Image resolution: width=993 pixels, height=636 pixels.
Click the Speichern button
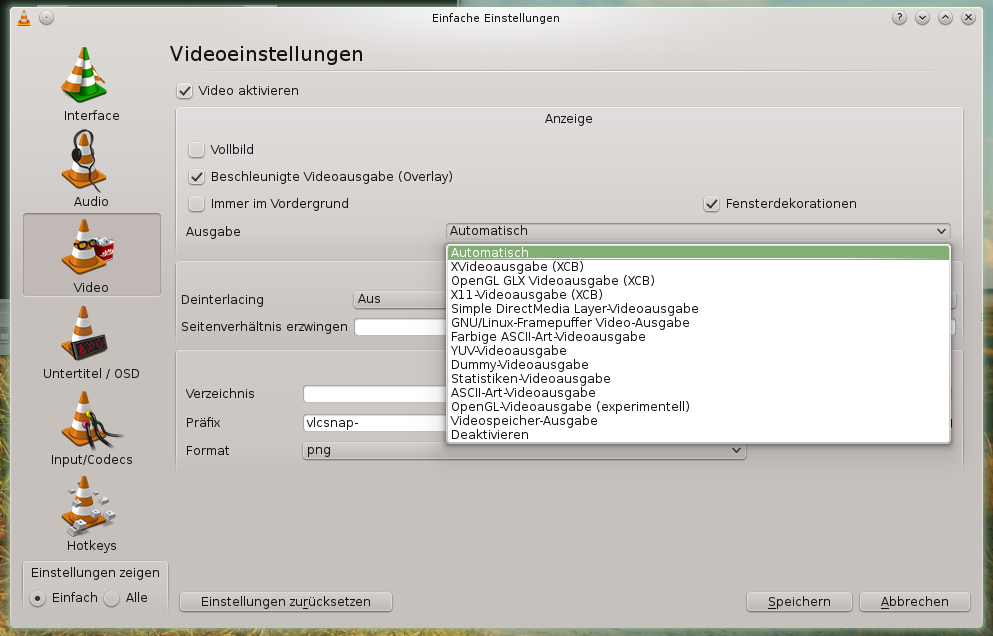(799, 602)
